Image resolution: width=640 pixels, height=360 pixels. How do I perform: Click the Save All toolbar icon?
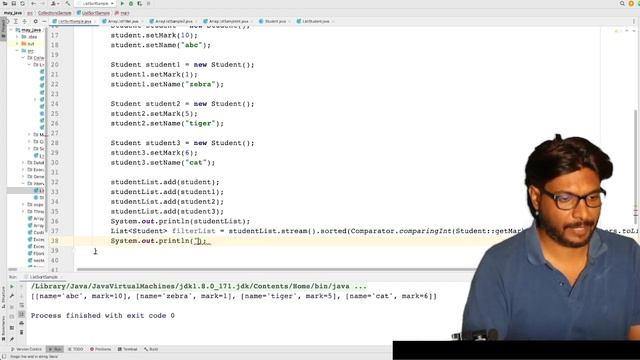tap(14, 3)
